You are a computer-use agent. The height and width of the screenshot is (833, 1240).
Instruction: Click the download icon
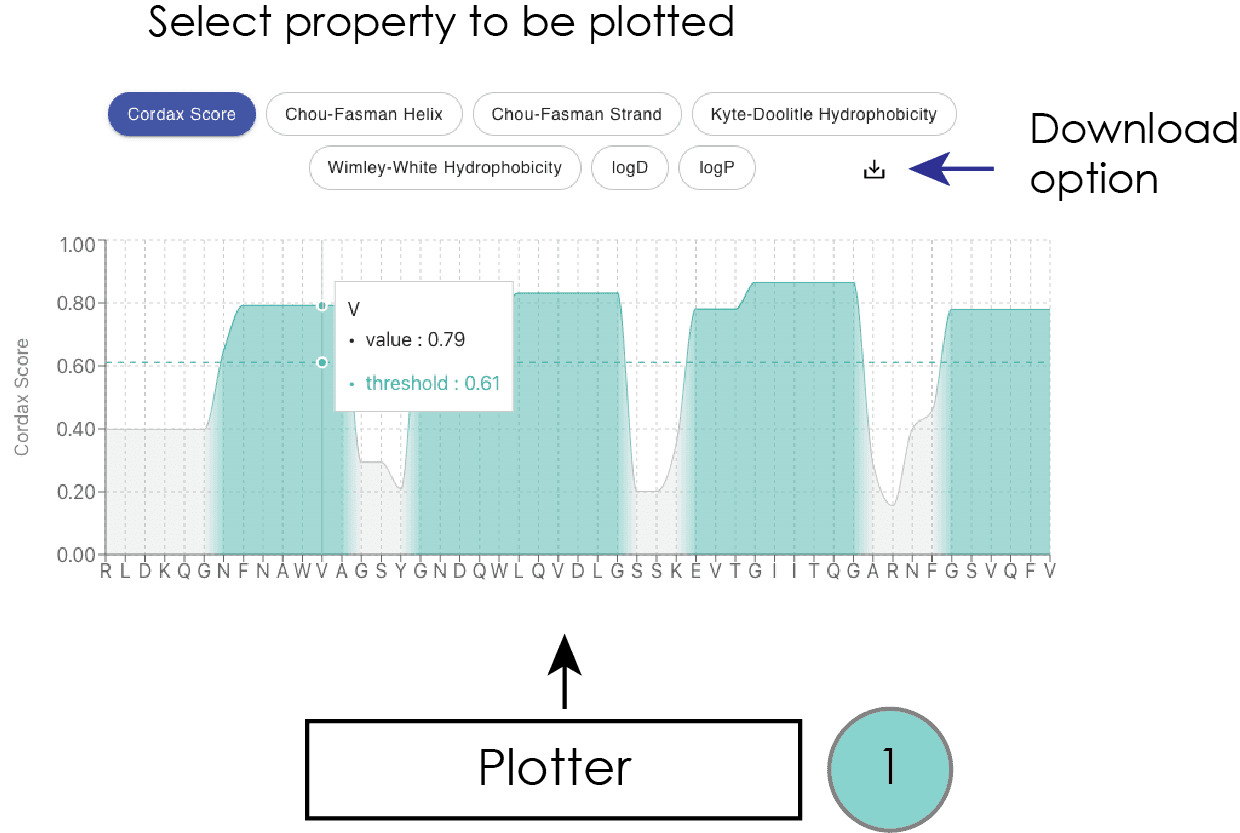click(x=874, y=170)
